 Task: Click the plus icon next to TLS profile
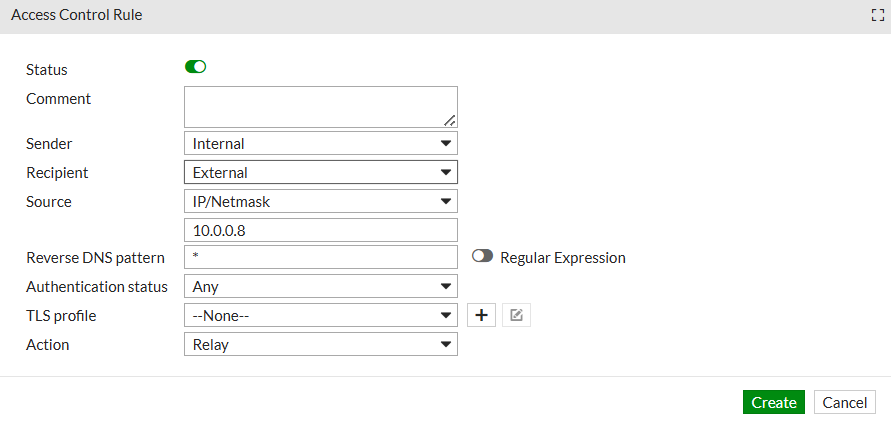pos(481,315)
